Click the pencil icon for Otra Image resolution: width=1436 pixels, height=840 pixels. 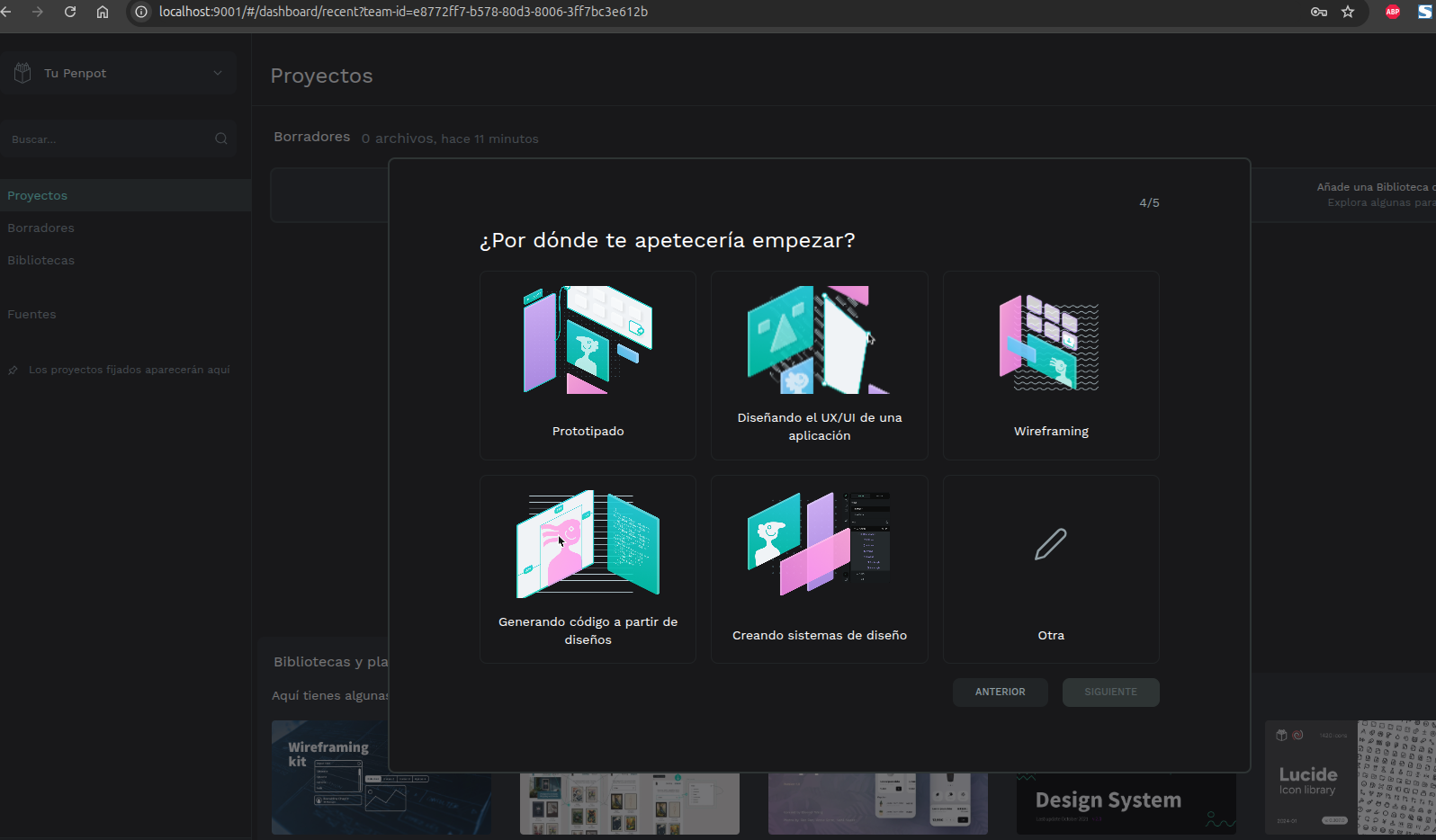[x=1050, y=544]
